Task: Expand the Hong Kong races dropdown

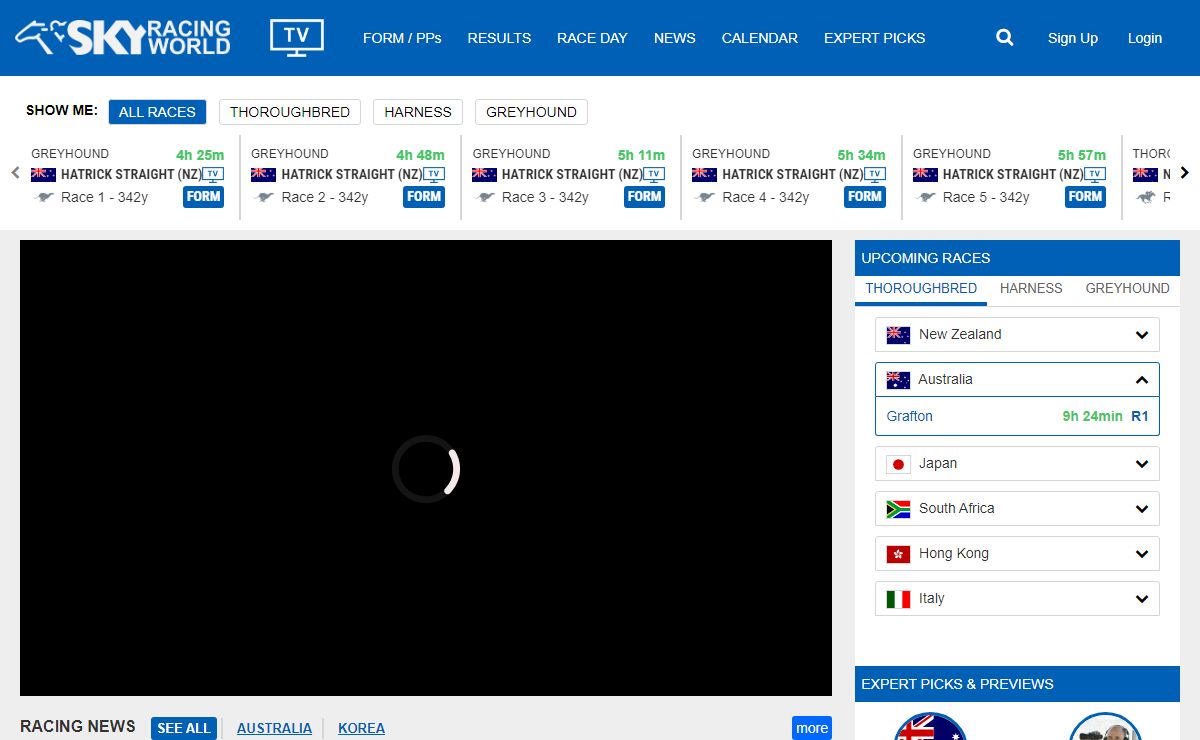Action: 1017,554
